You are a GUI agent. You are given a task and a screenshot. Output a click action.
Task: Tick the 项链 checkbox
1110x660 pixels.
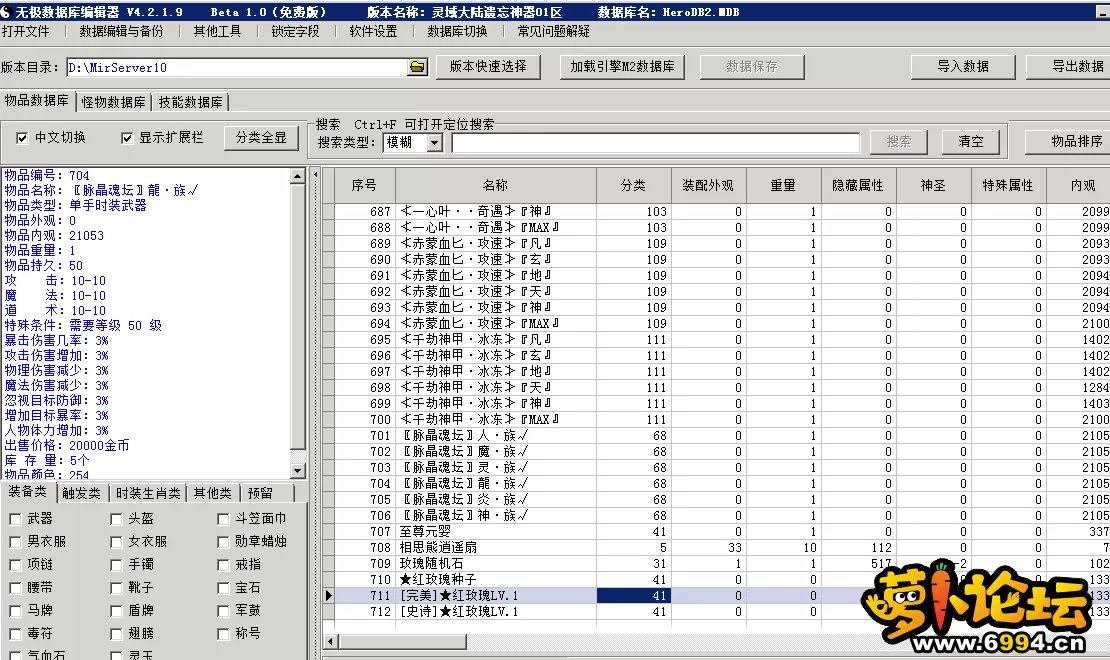point(15,565)
